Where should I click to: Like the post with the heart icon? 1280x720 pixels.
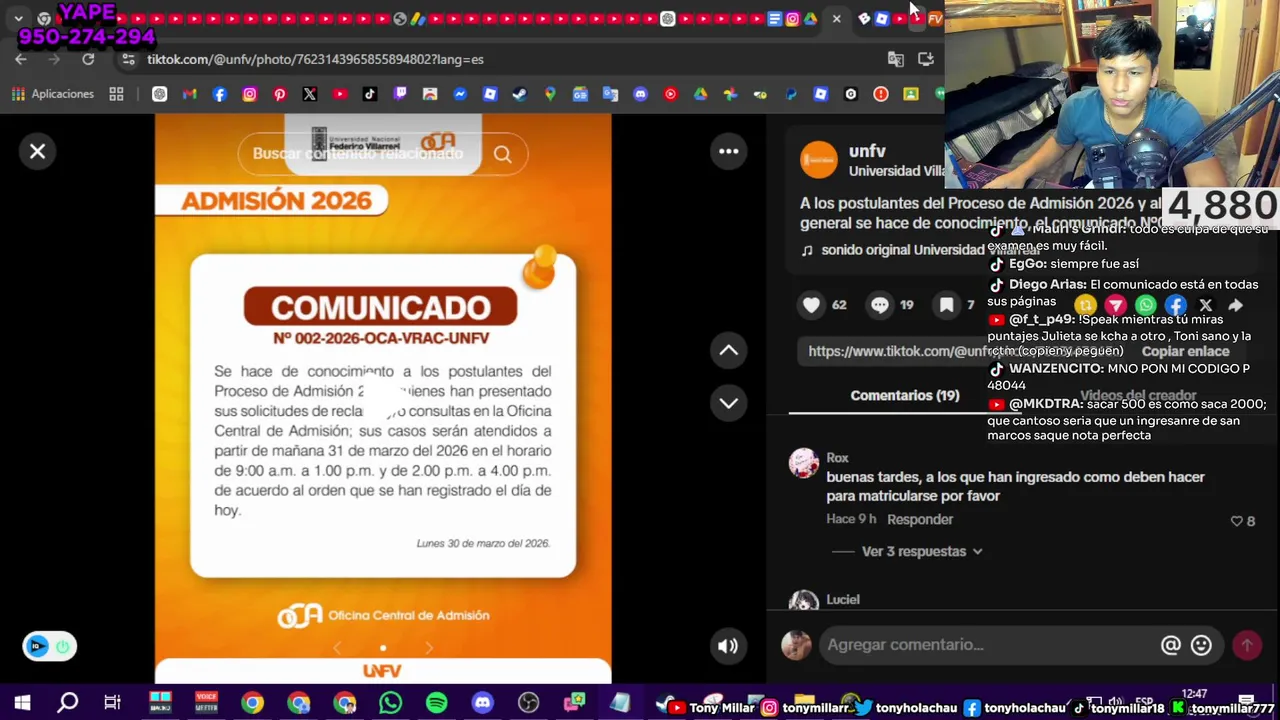(812, 305)
